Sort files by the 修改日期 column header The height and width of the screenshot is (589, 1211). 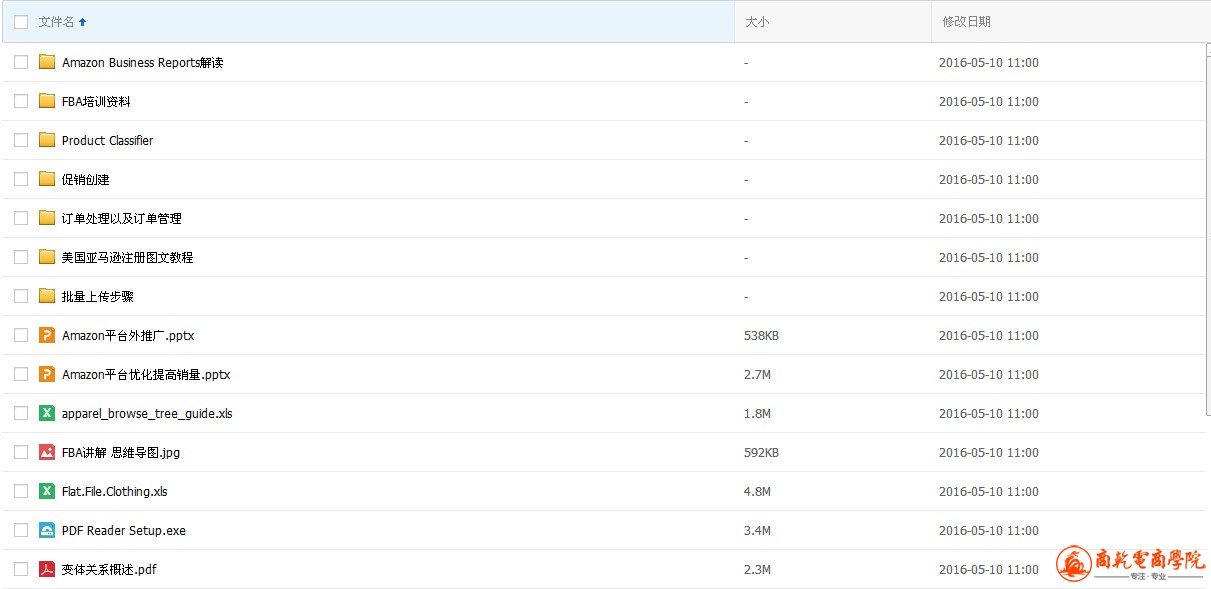tap(966, 22)
